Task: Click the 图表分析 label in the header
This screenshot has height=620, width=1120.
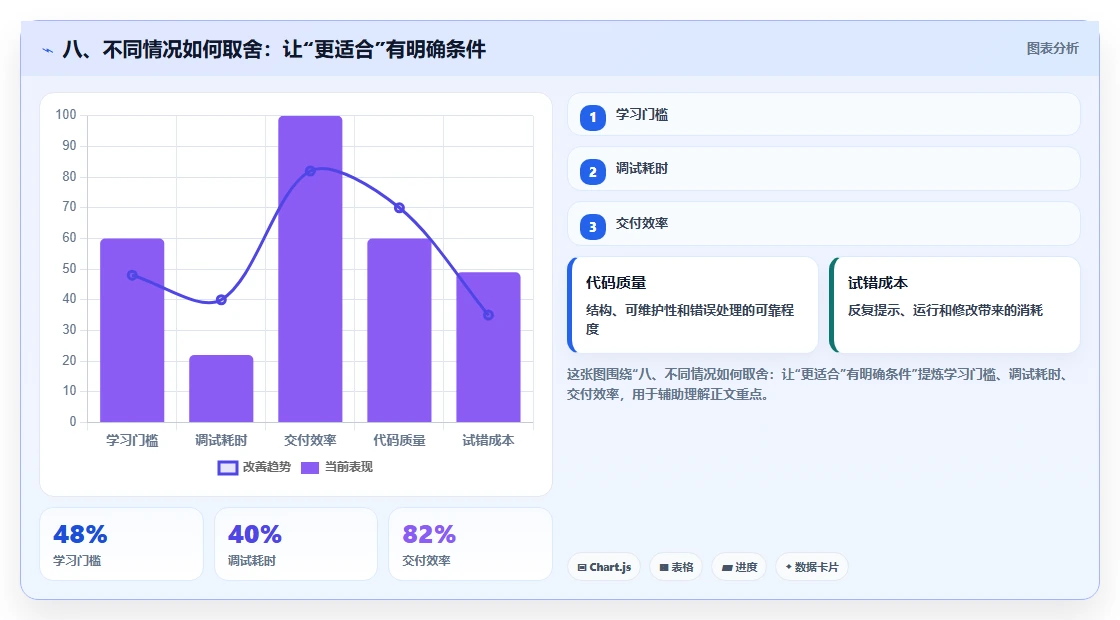Action: (1052, 49)
